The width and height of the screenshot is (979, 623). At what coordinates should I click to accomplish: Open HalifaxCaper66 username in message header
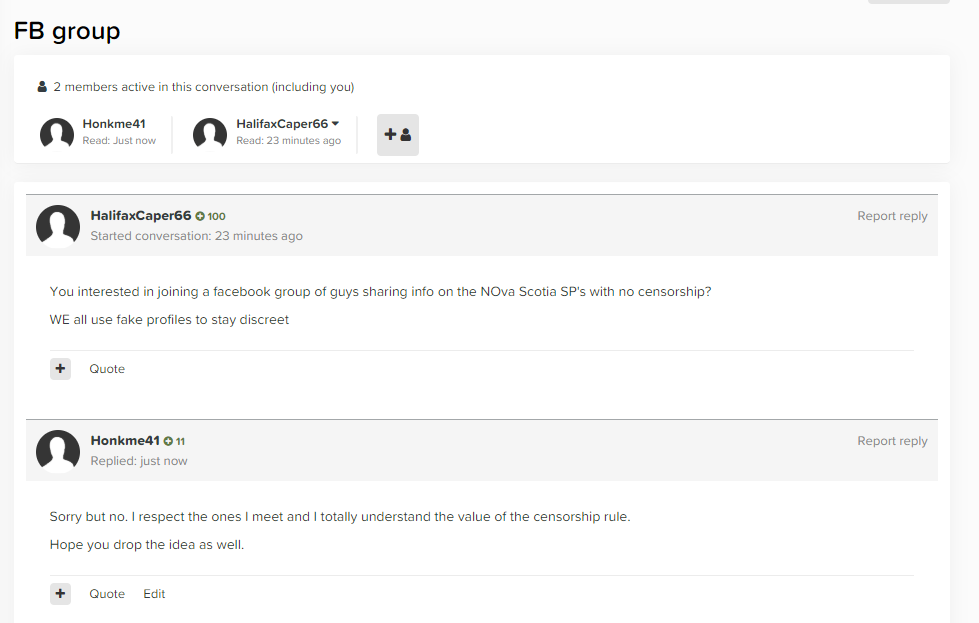[141, 216]
